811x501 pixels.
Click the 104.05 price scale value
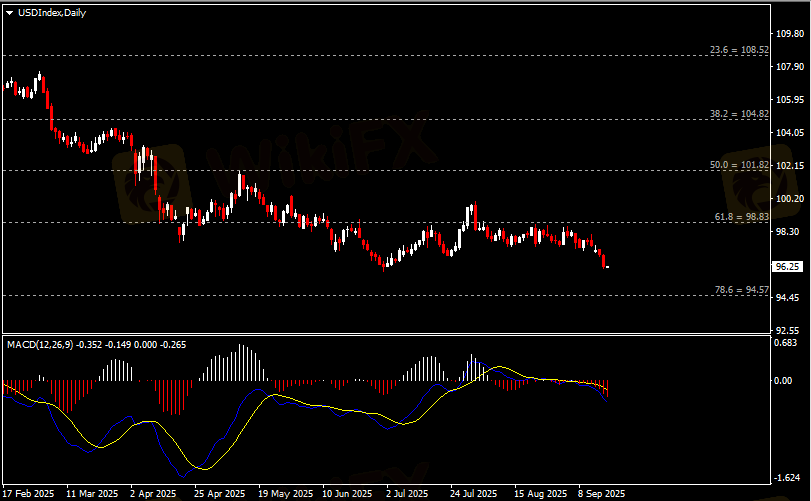[790, 133]
